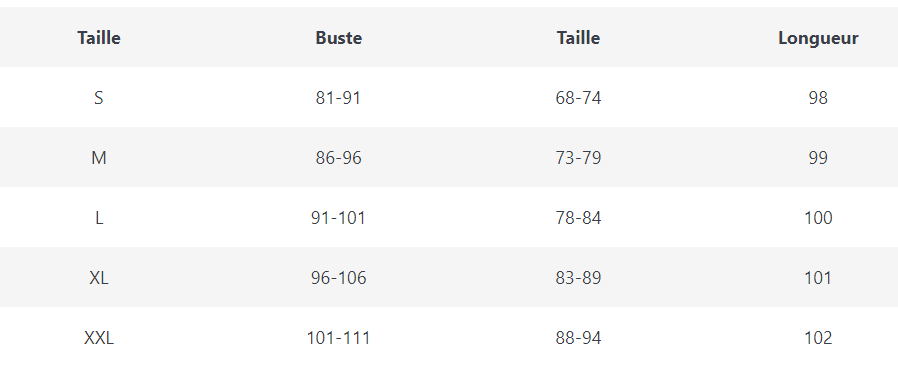Click length value 102
Viewport: 898px width, 373px height.
[x=818, y=338]
